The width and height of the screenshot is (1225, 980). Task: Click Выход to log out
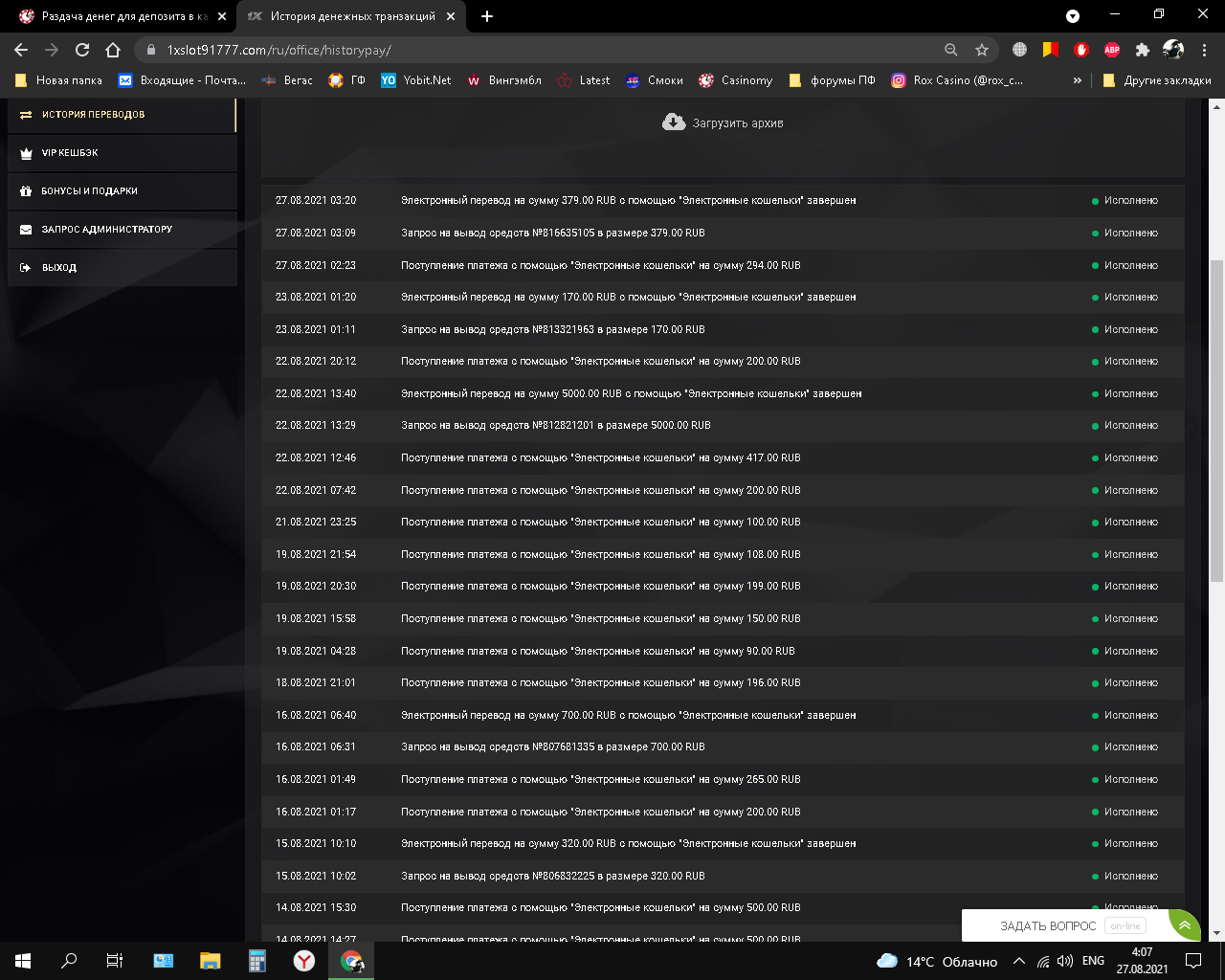[122, 268]
